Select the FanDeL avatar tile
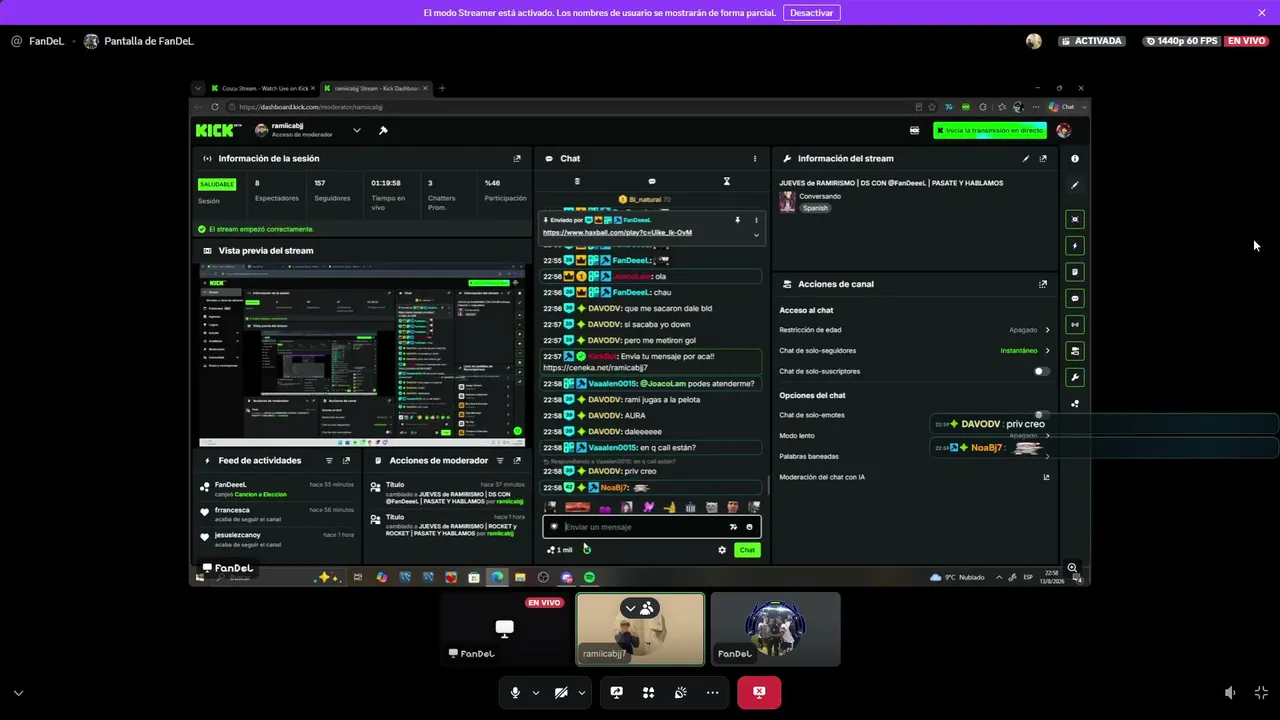Image resolution: width=1280 pixels, height=720 pixels. point(776,629)
